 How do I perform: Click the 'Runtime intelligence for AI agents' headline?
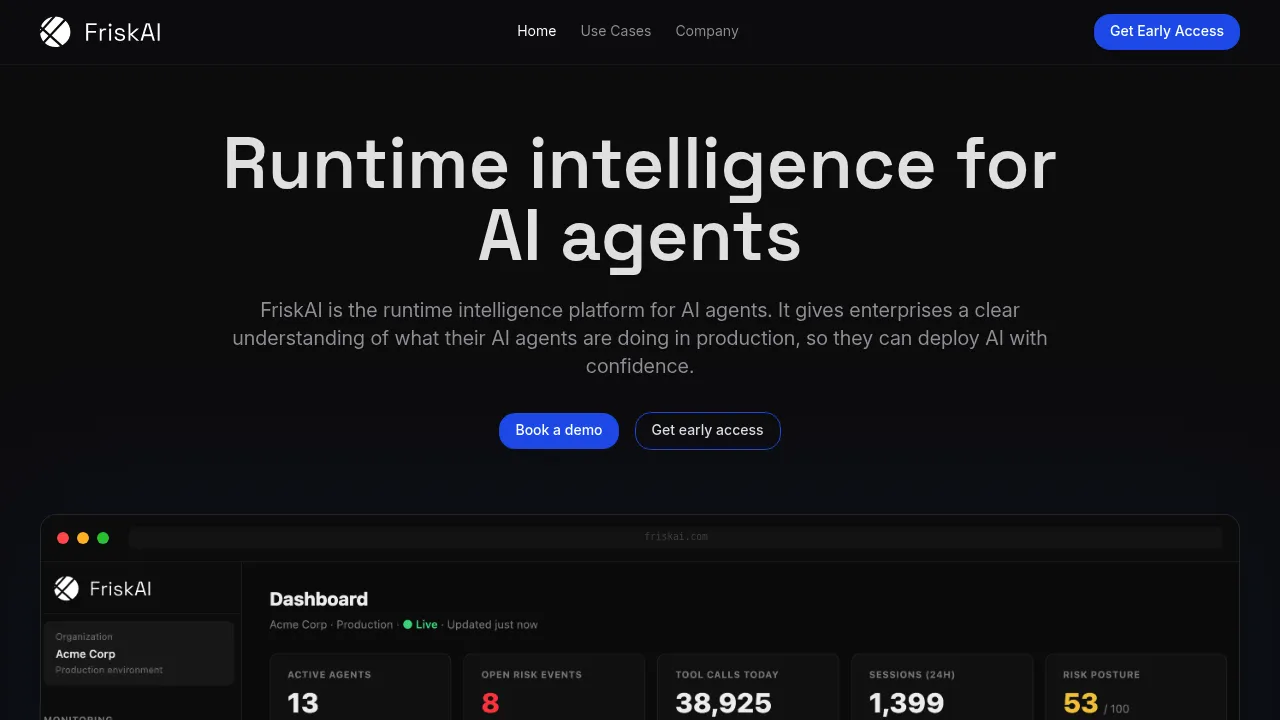pos(640,201)
